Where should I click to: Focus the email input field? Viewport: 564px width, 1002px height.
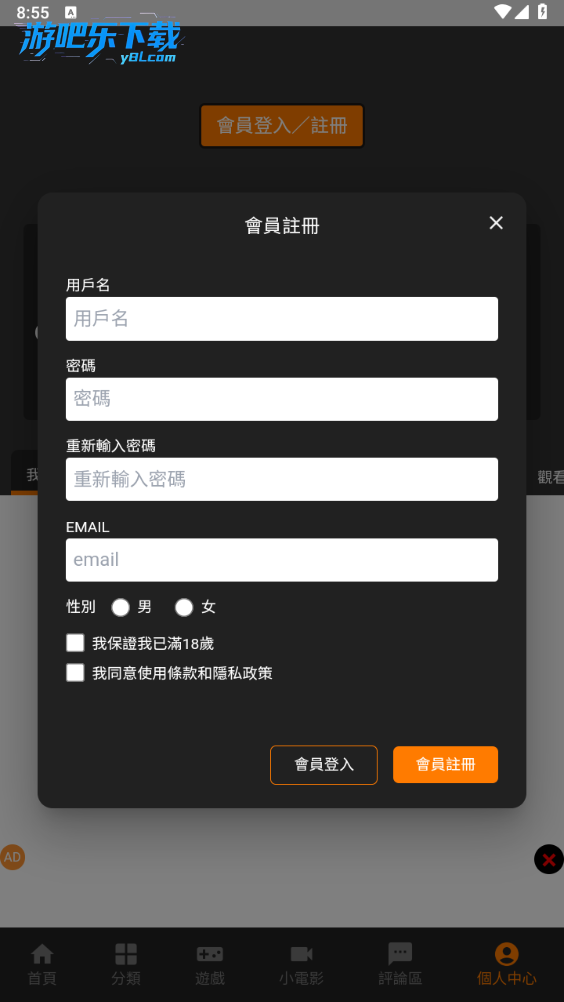282,560
